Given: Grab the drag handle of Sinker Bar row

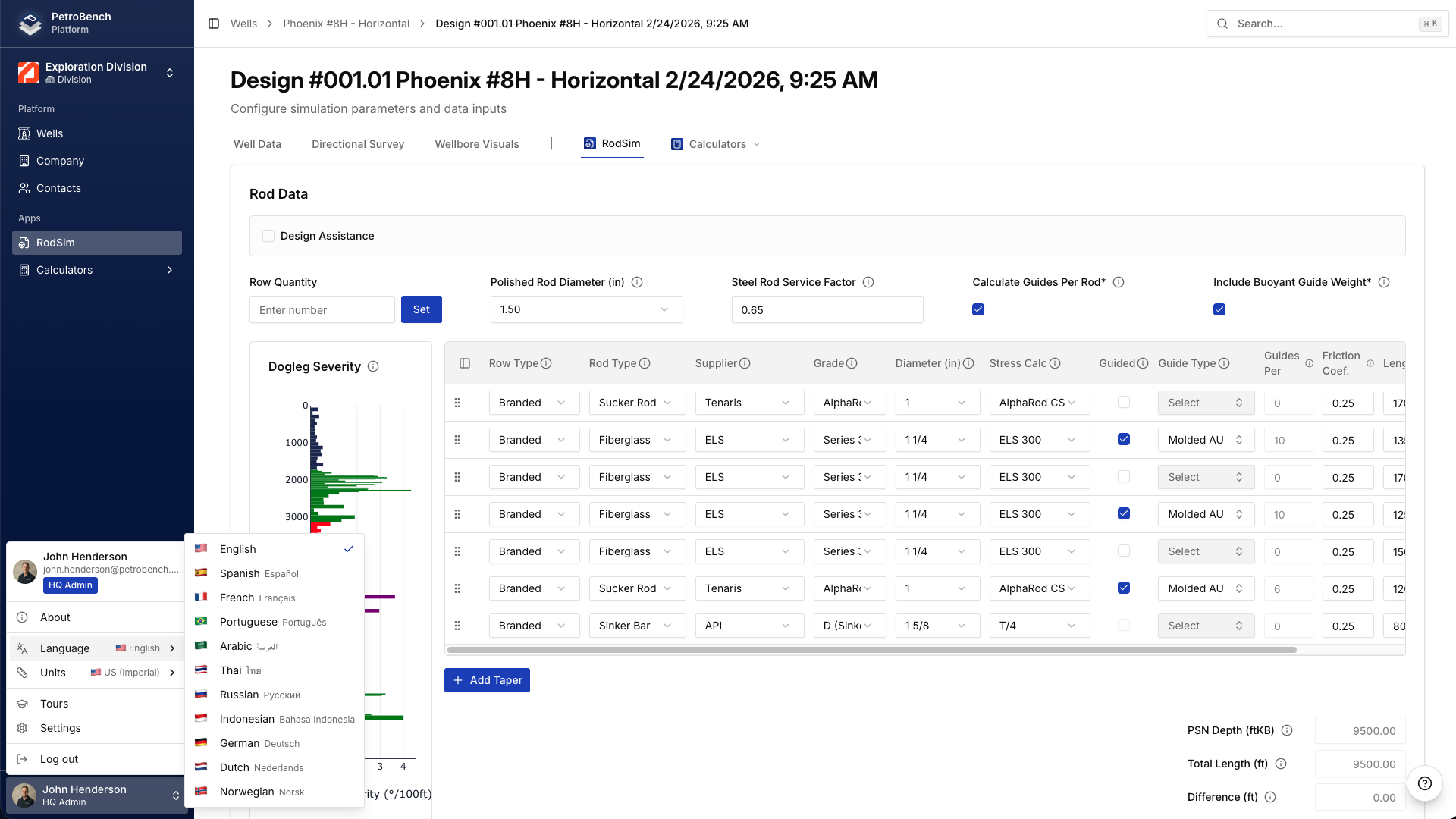Looking at the screenshot, I should pyautogui.click(x=457, y=626).
